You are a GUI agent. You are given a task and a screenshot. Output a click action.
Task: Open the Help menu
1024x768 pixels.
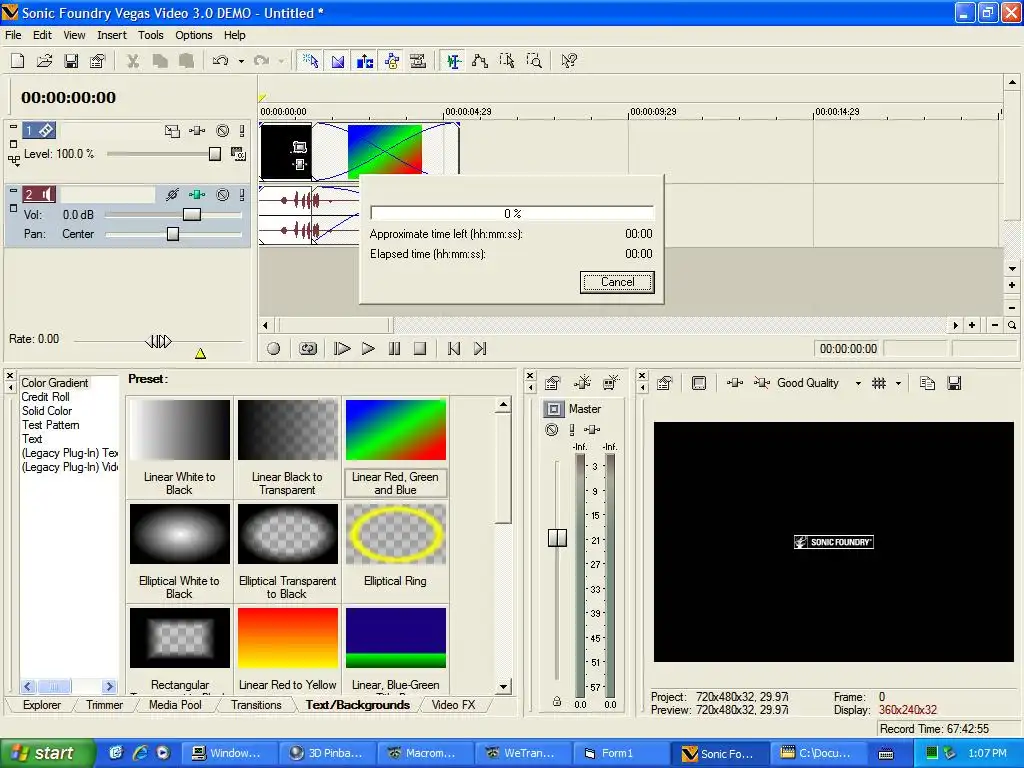click(234, 35)
